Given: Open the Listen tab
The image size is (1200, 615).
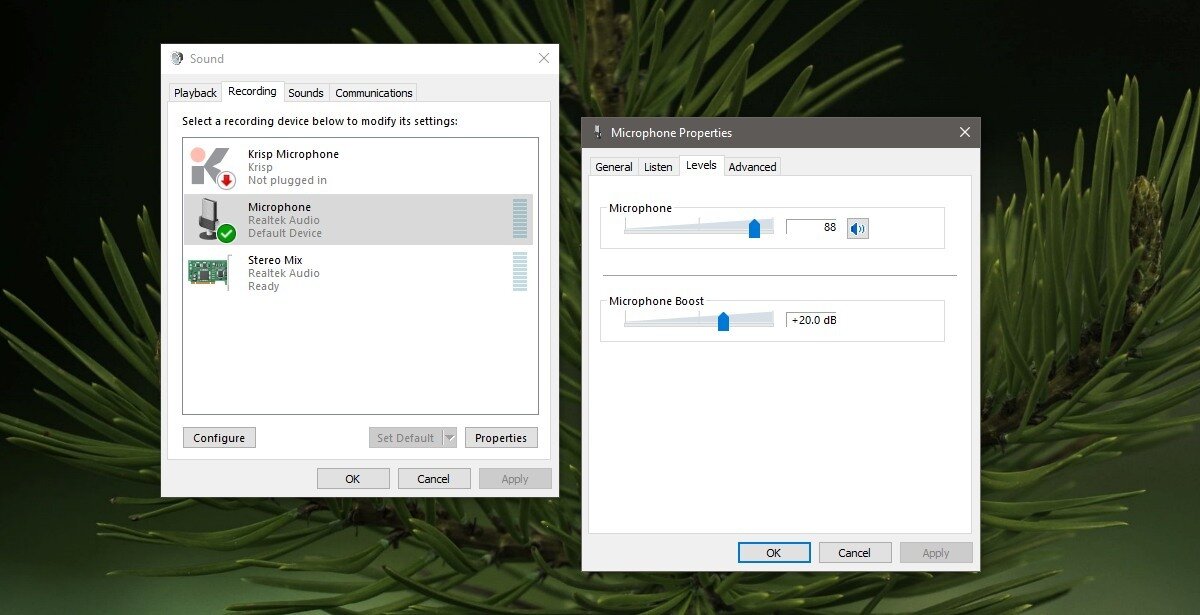Looking at the screenshot, I should [658, 166].
